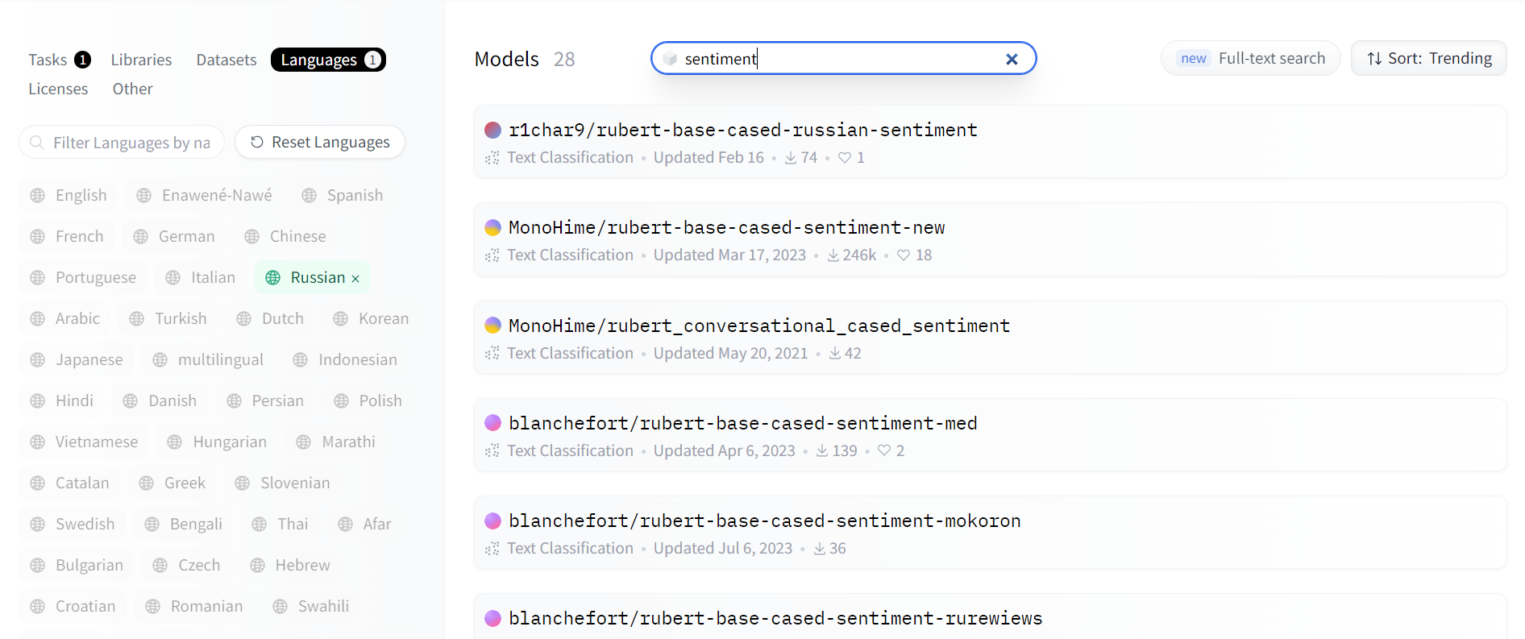Click the blanchefort avatar beside sentiment-mokoron model
This screenshot has width=1525, height=639.
point(492,521)
